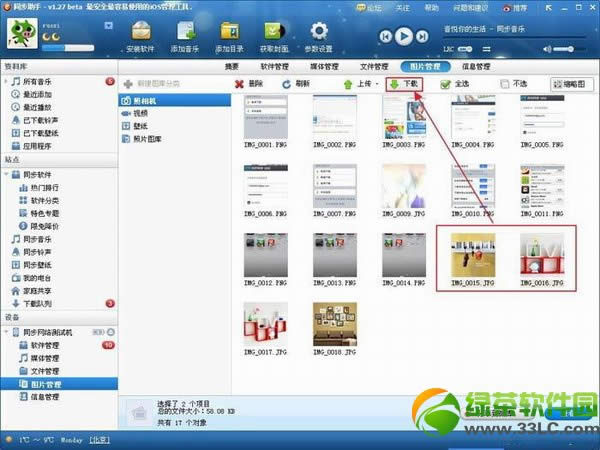Open 参数设置 settings gear
Image resolution: width=600 pixels, height=450 pixels.
[x=318, y=37]
